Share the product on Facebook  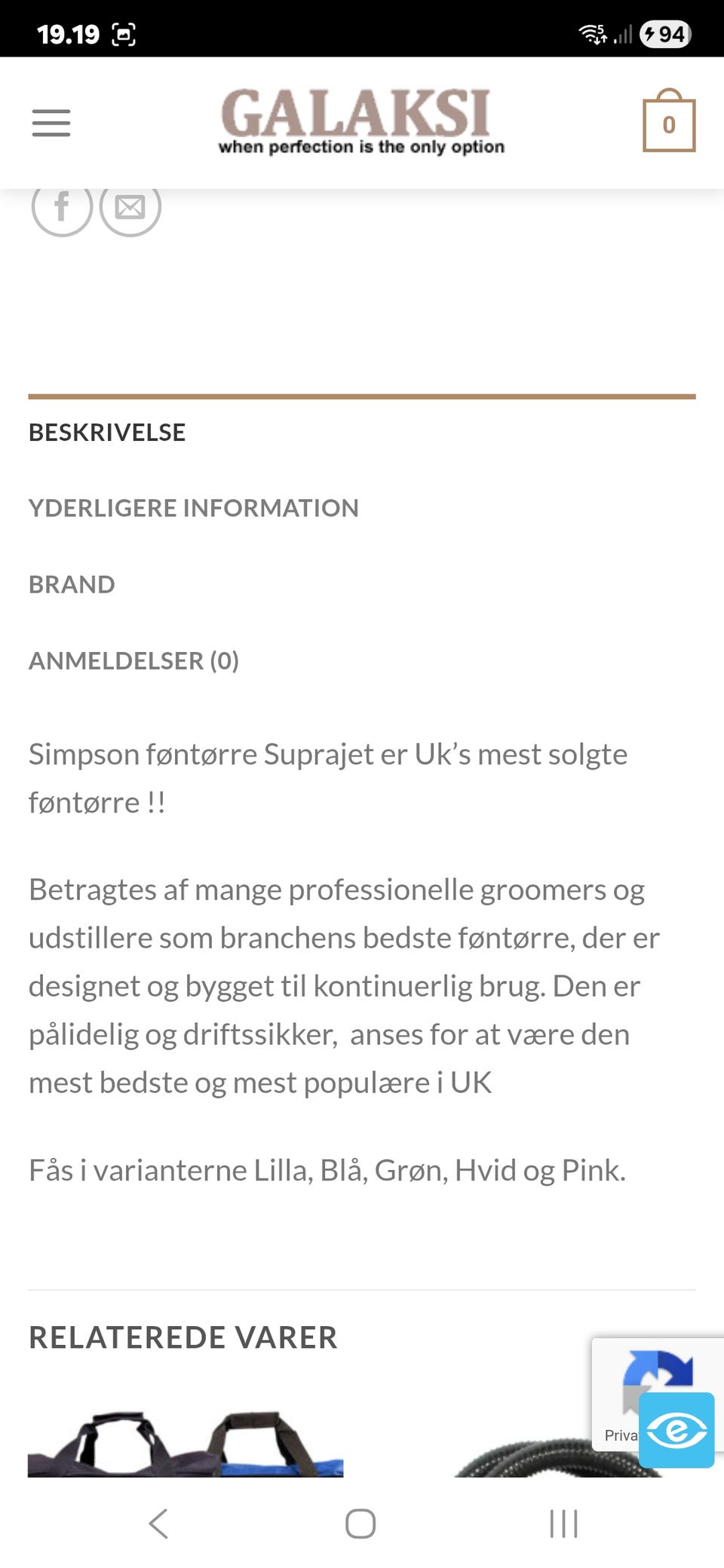63,208
